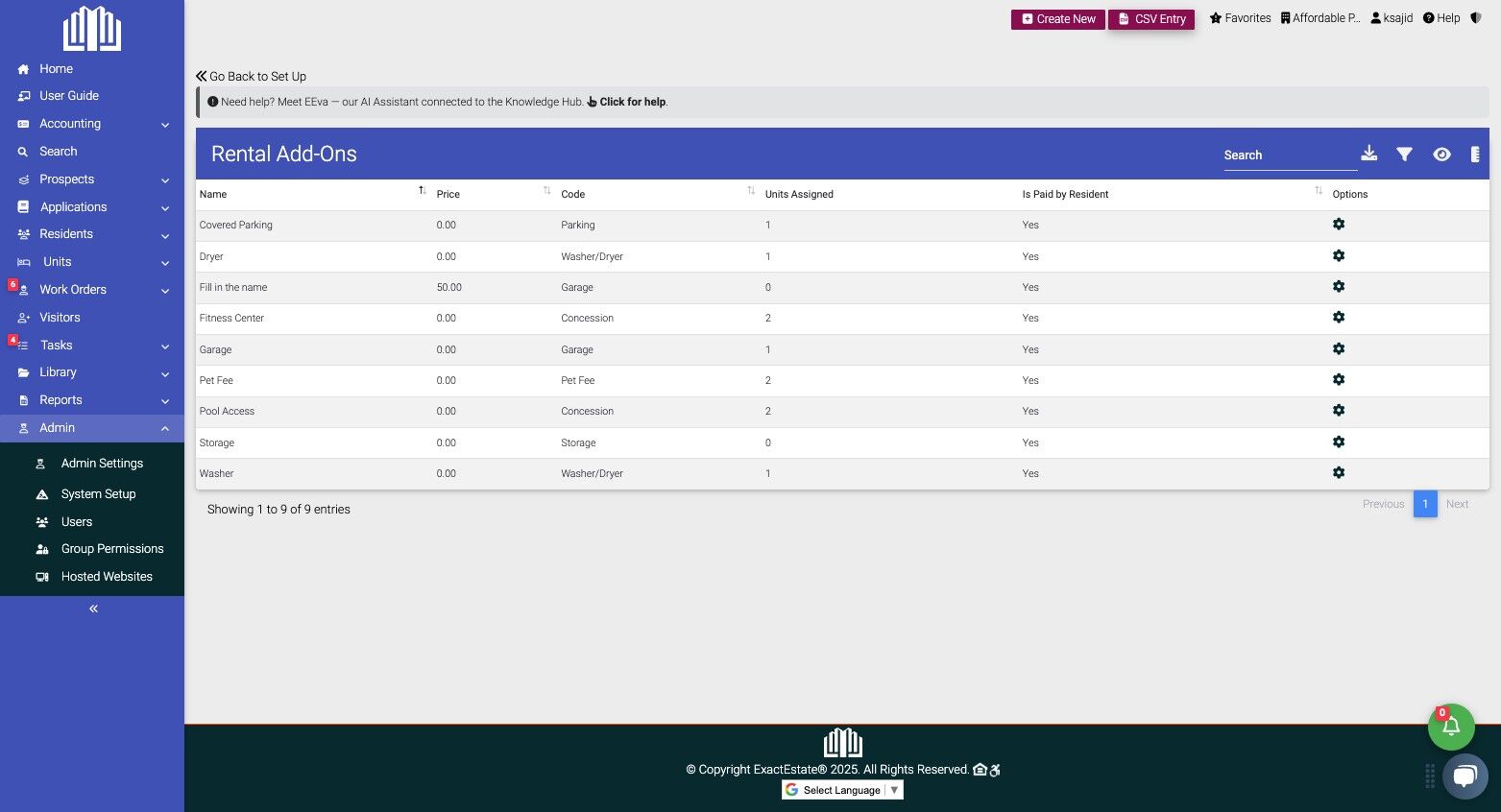Screen dimensions: 1501x812
Task: Open options gear for Washer row
Action: pos(1339,473)
